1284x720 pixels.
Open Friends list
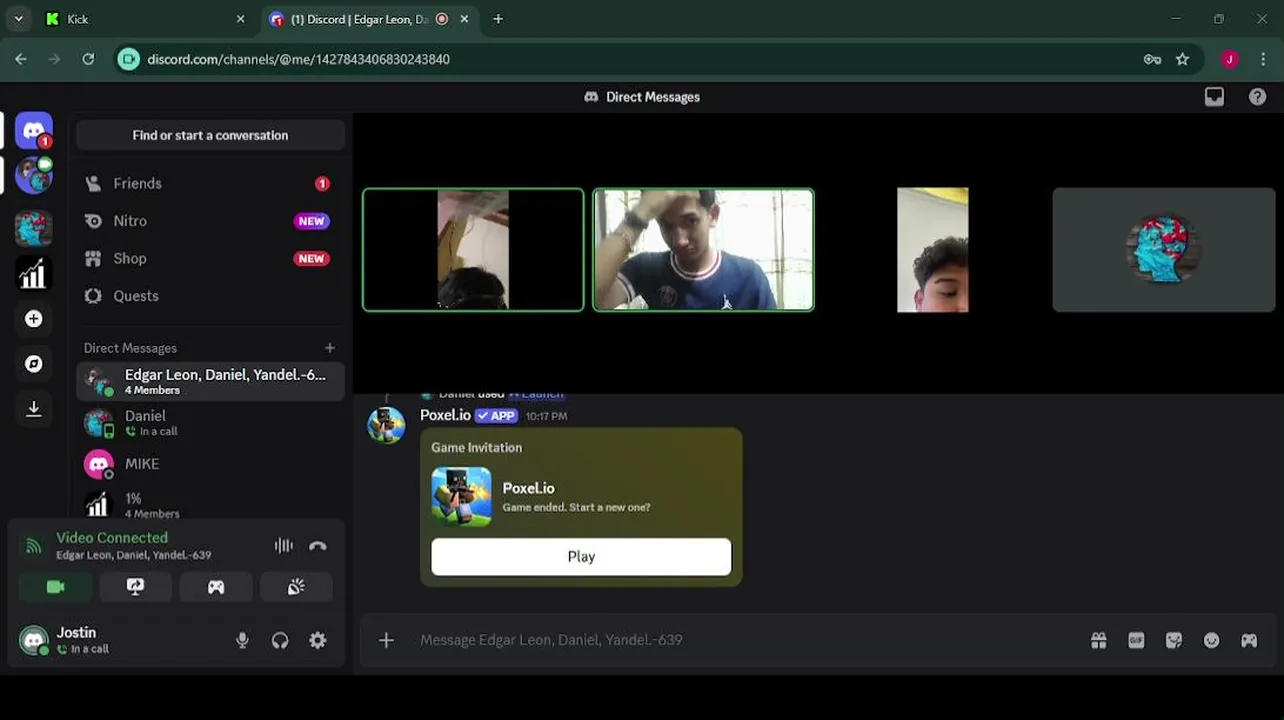click(210, 184)
